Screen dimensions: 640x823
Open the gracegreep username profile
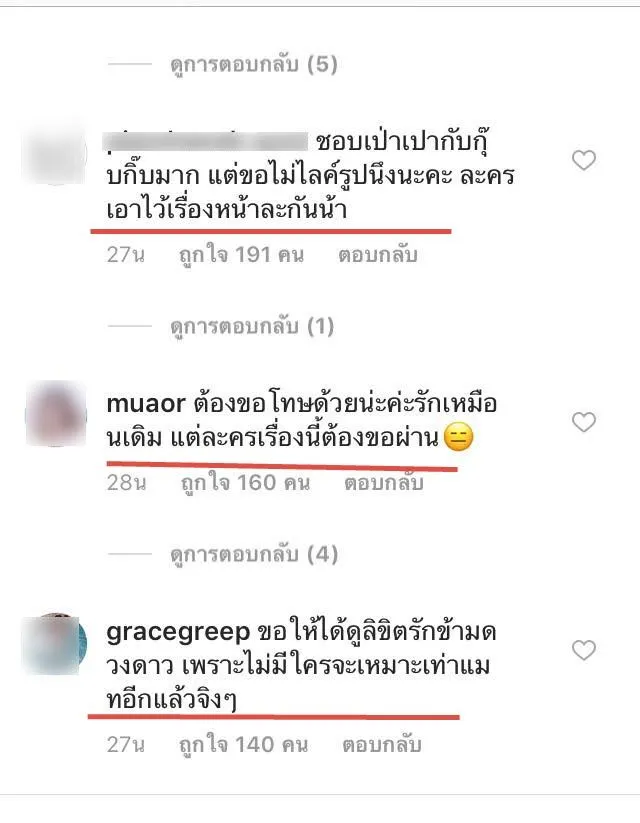[x=178, y=633]
